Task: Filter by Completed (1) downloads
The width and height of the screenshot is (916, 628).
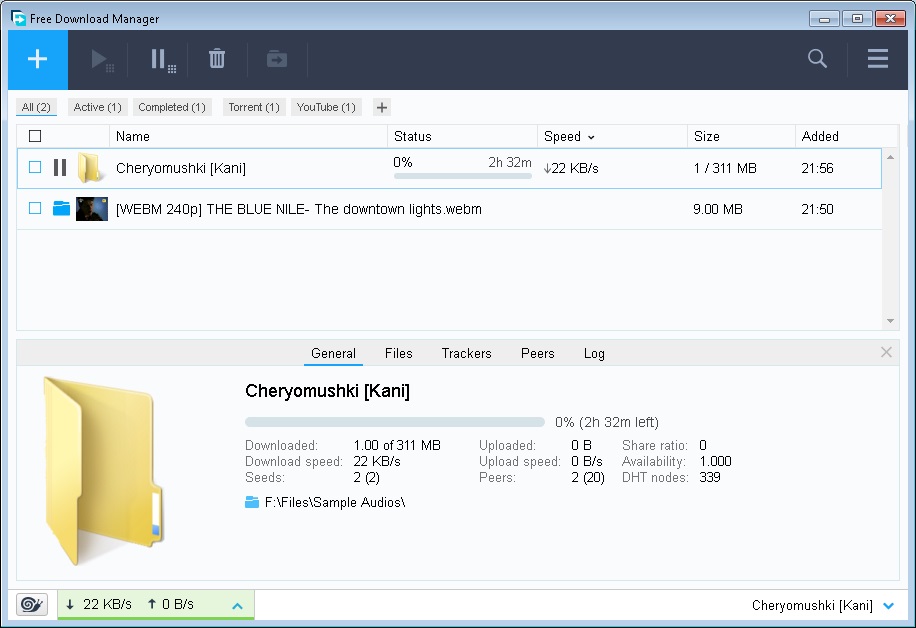Action: click(x=172, y=107)
